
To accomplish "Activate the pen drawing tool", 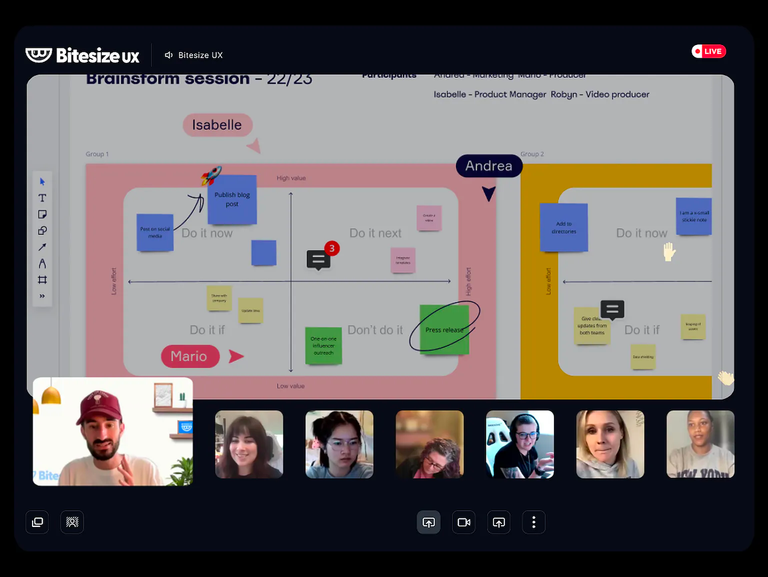I will coord(42,263).
